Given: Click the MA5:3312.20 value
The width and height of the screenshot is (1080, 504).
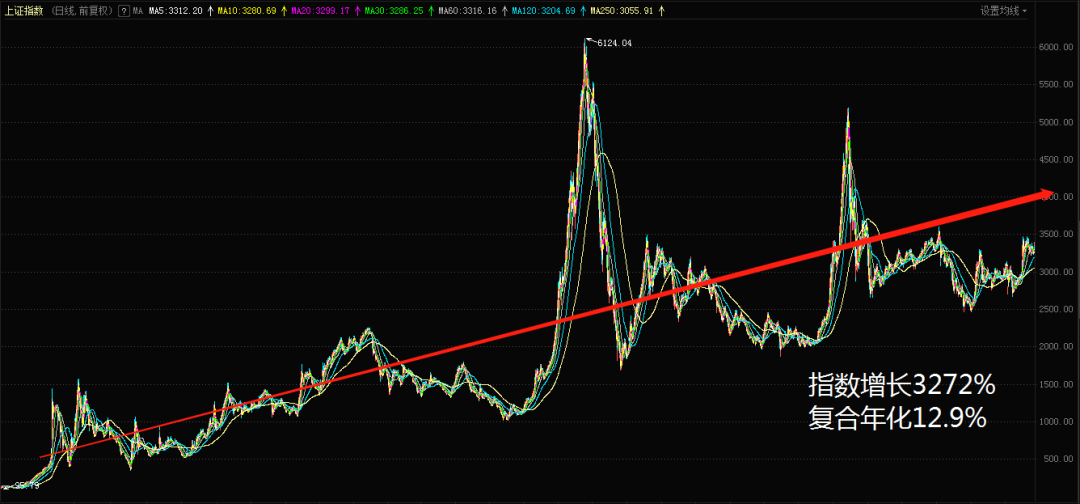Looking at the screenshot, I should (175, 11).
